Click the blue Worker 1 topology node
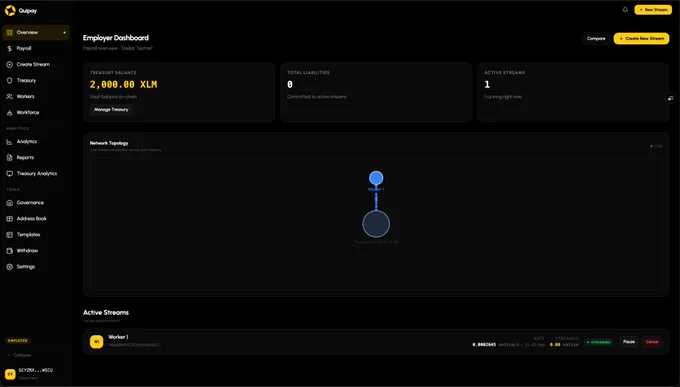 376,178
